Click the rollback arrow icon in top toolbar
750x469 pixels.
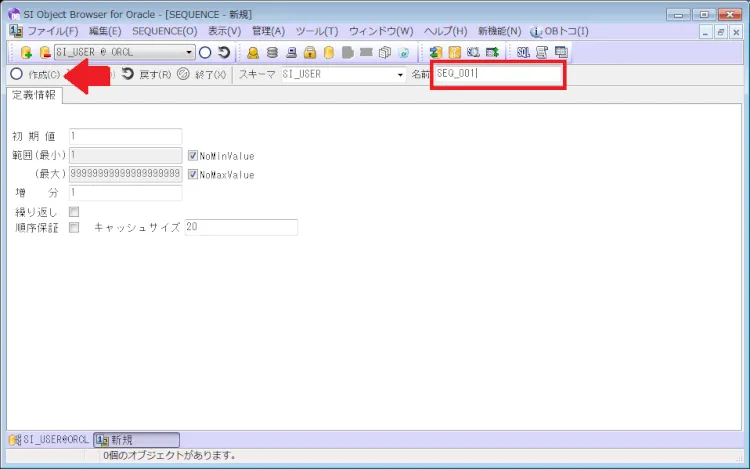pyautogui.click(x=224, y=52)
